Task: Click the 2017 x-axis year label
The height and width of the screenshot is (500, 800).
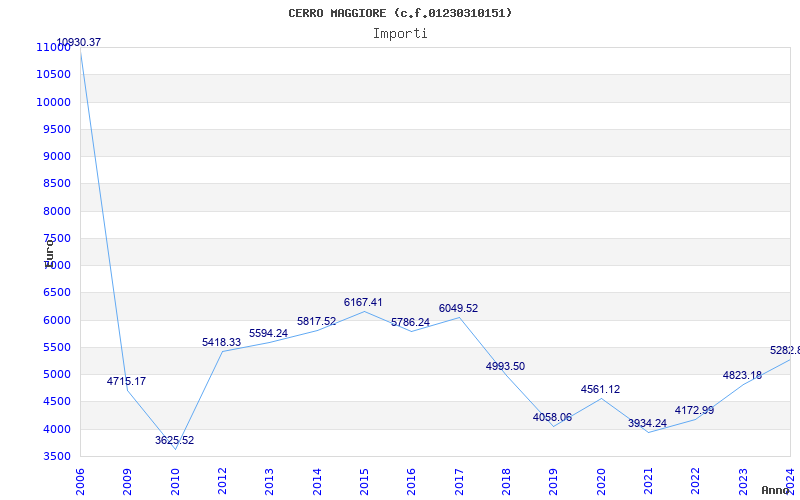Action: [x=459, y=482]
